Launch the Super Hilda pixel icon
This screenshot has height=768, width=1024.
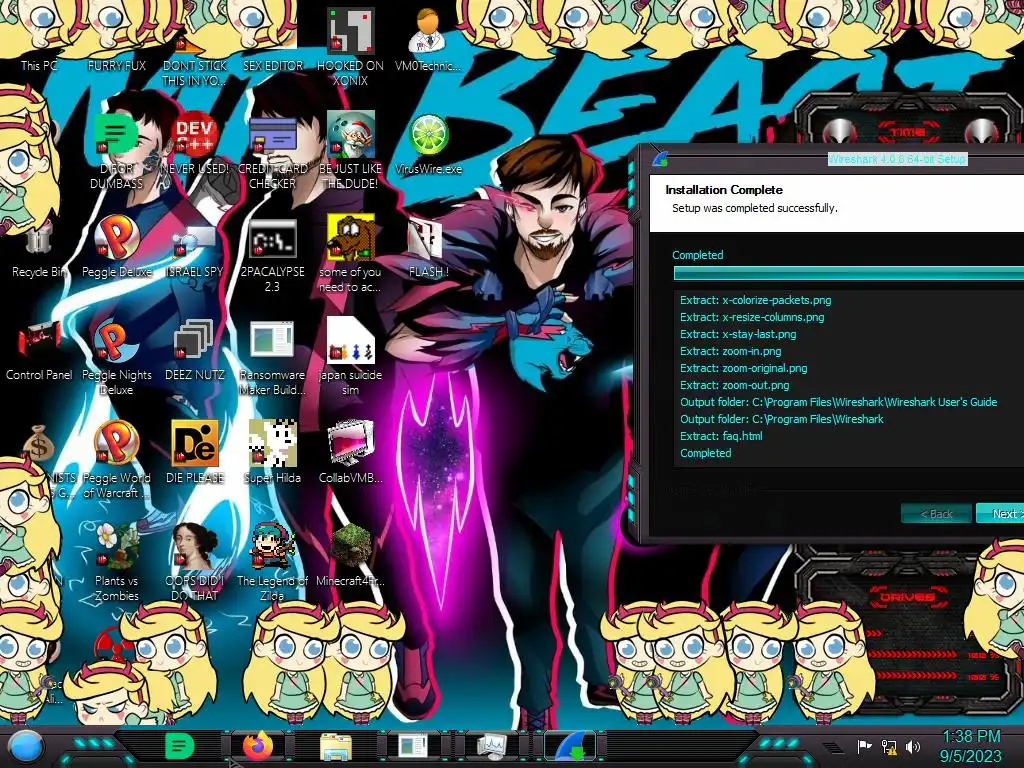click(x=272, y=443)
